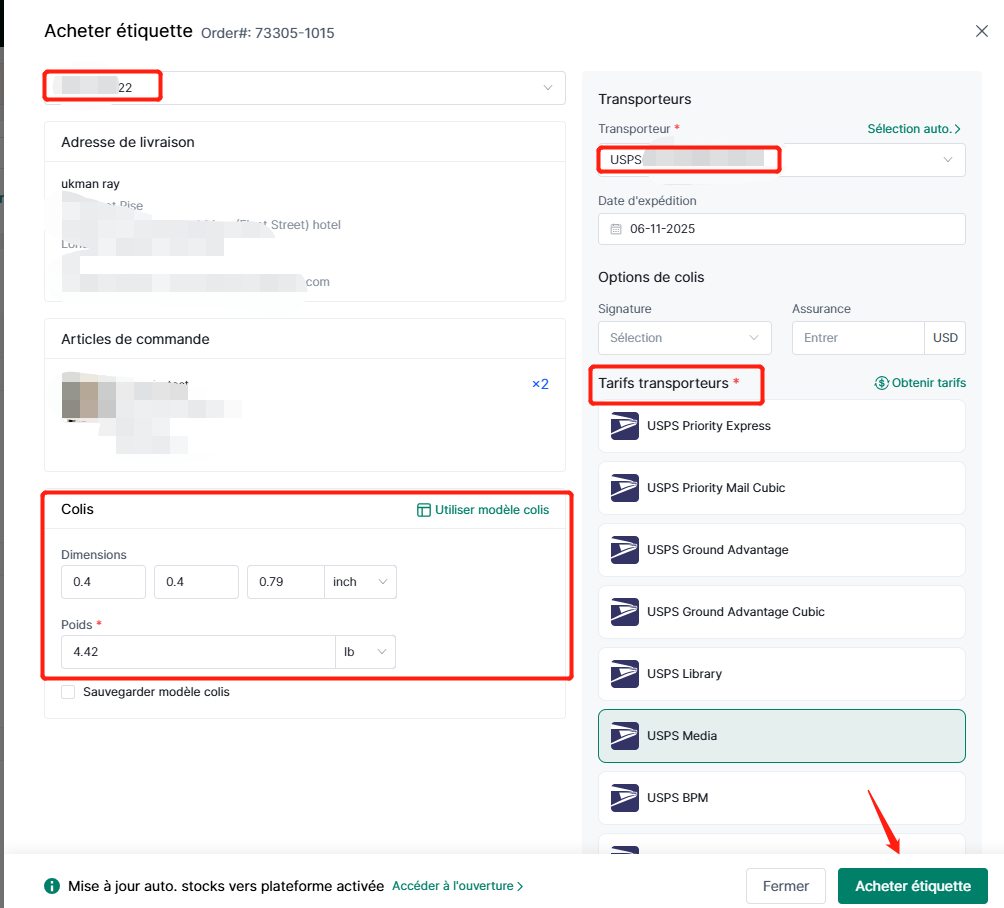1004x908 pixels.
Task: Click the recipient name ukman ray
Action: point(90,184)
